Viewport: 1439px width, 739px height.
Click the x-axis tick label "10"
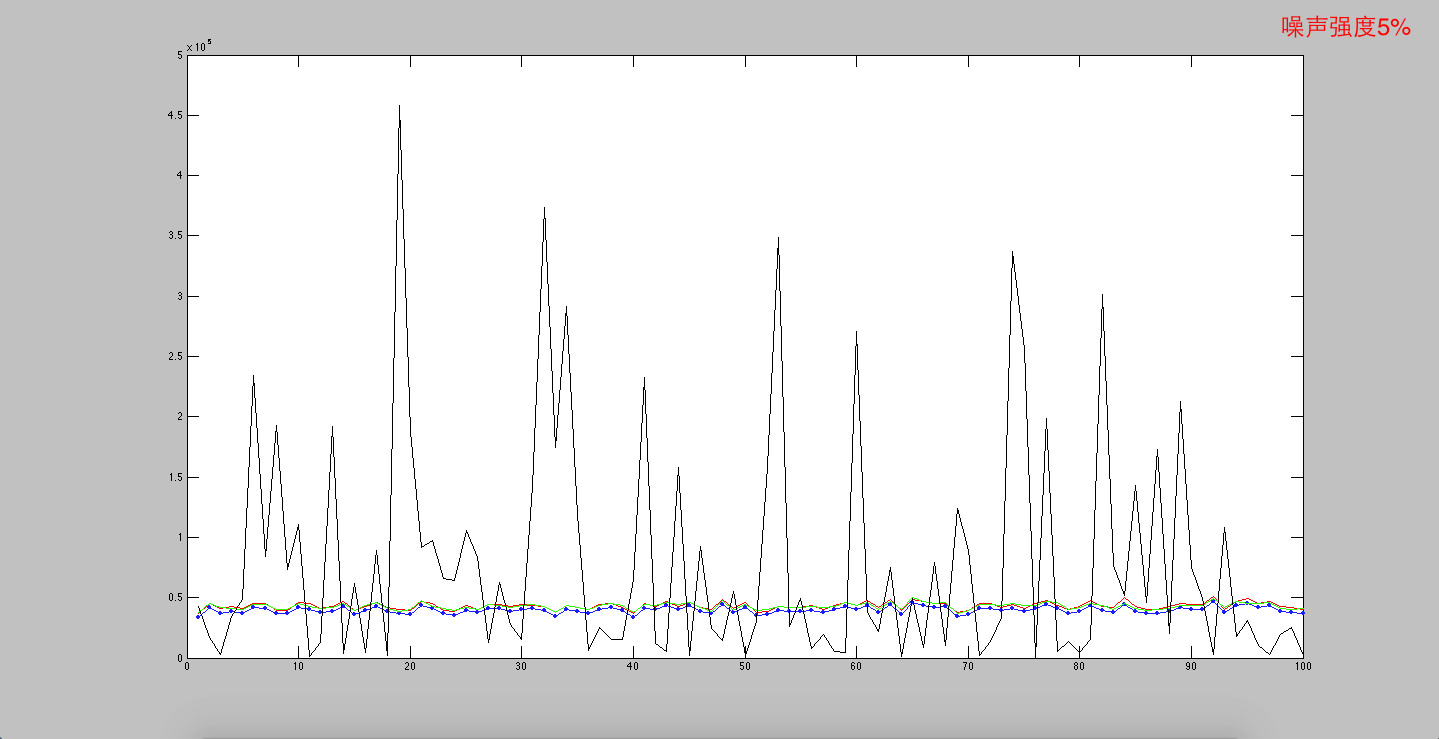click(x=298, y=666)
